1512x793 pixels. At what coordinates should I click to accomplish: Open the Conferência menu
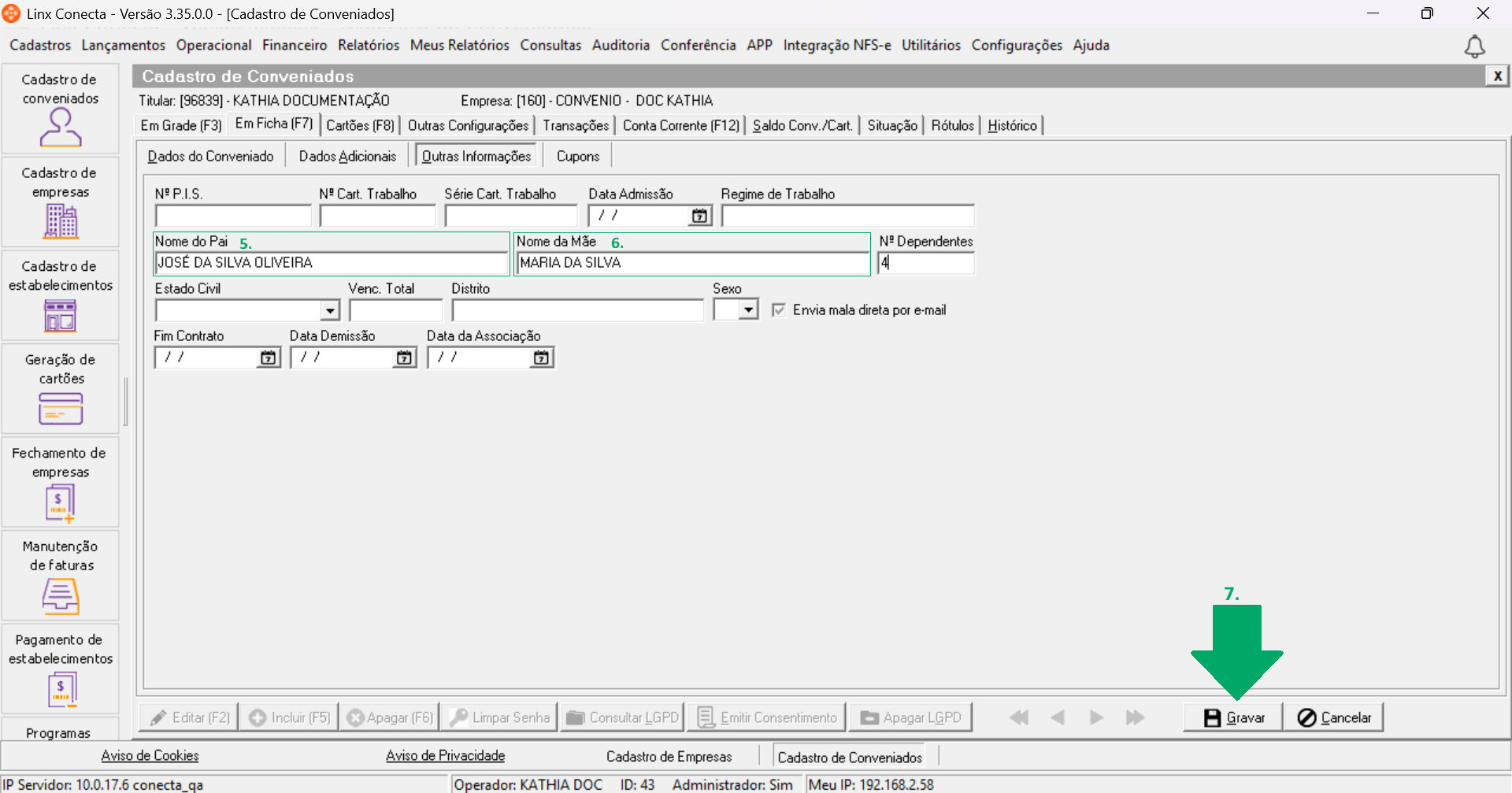699,46
